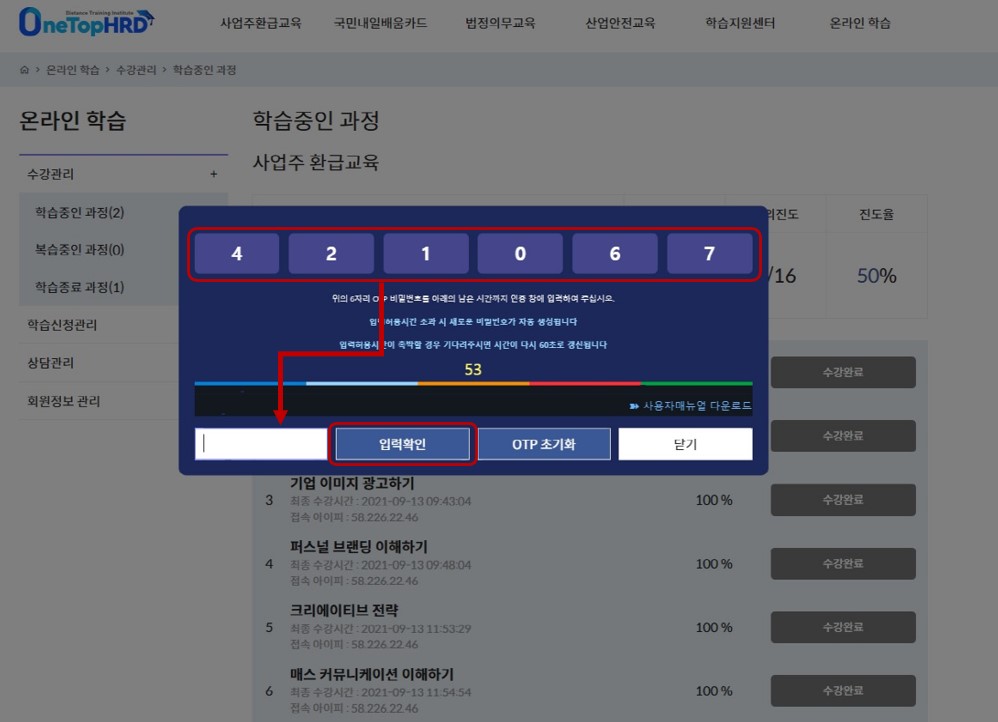
Task: Close the OTP dialog with 닫기
Action: point(685,444)
